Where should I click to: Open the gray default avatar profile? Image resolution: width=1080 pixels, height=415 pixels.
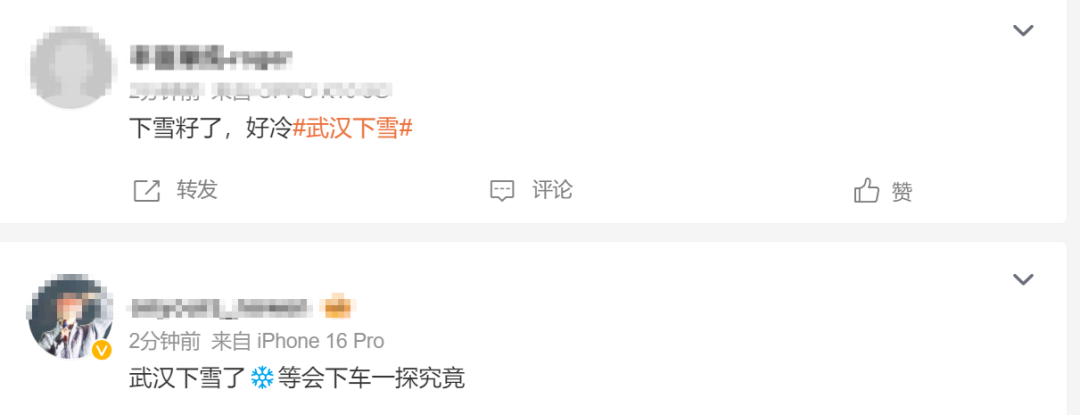71,67
